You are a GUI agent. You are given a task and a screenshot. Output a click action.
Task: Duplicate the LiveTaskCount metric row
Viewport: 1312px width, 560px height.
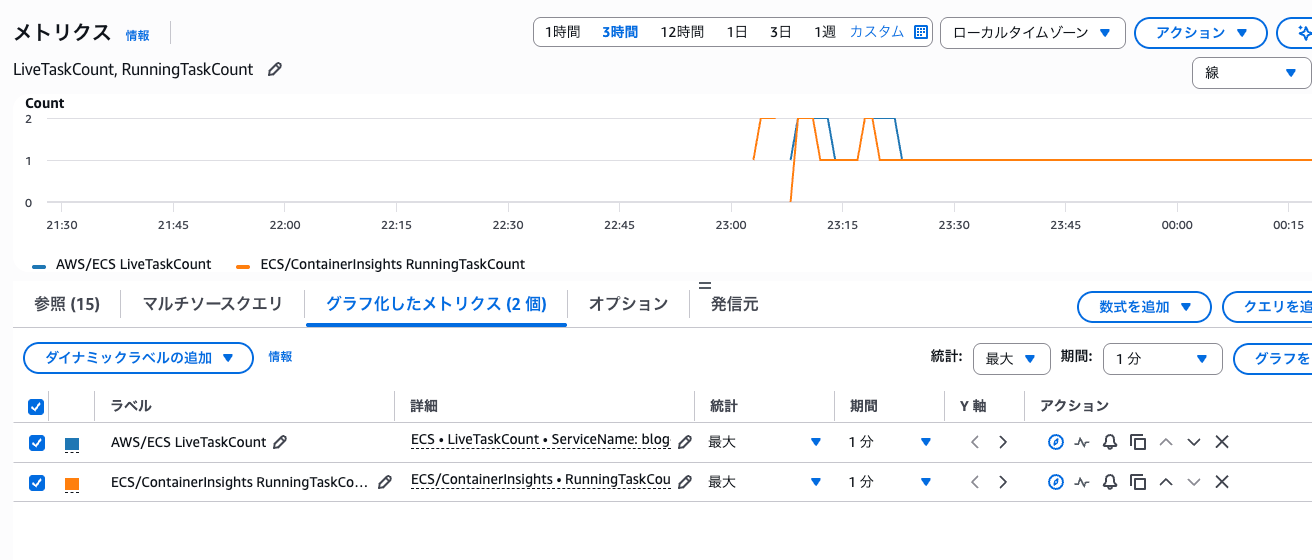point(1138,442)
